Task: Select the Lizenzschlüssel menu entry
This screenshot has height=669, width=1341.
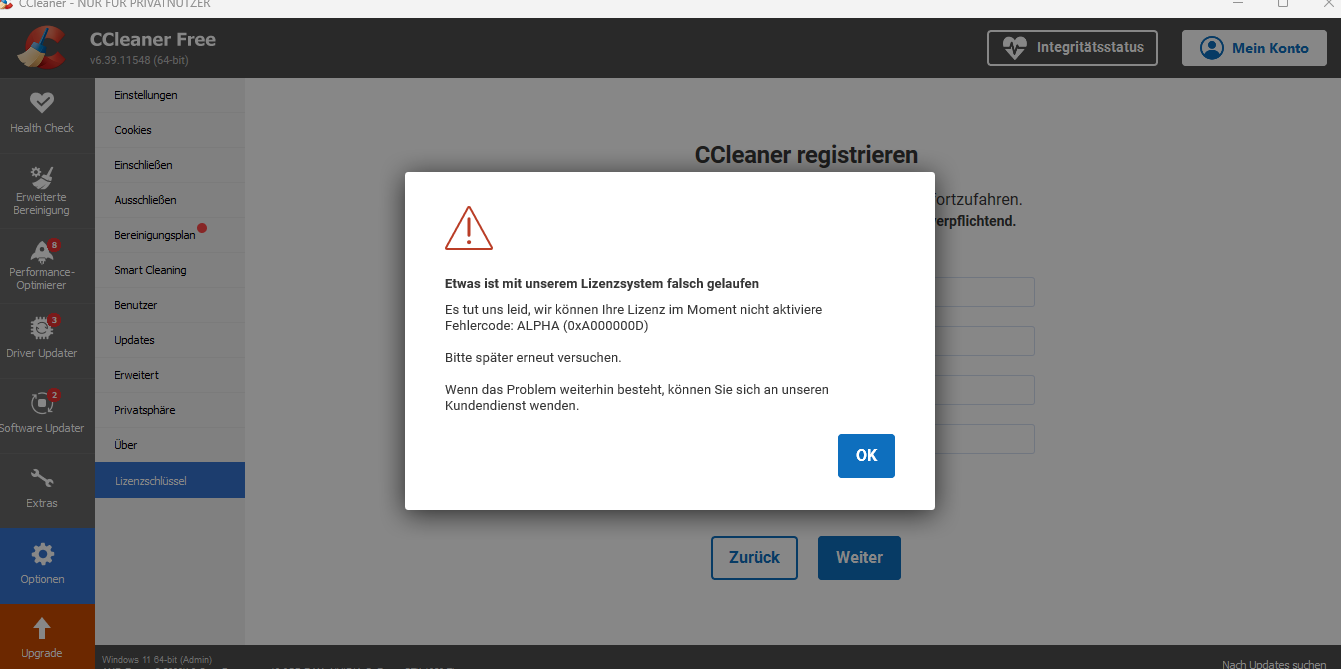Action: pos(151,481)
